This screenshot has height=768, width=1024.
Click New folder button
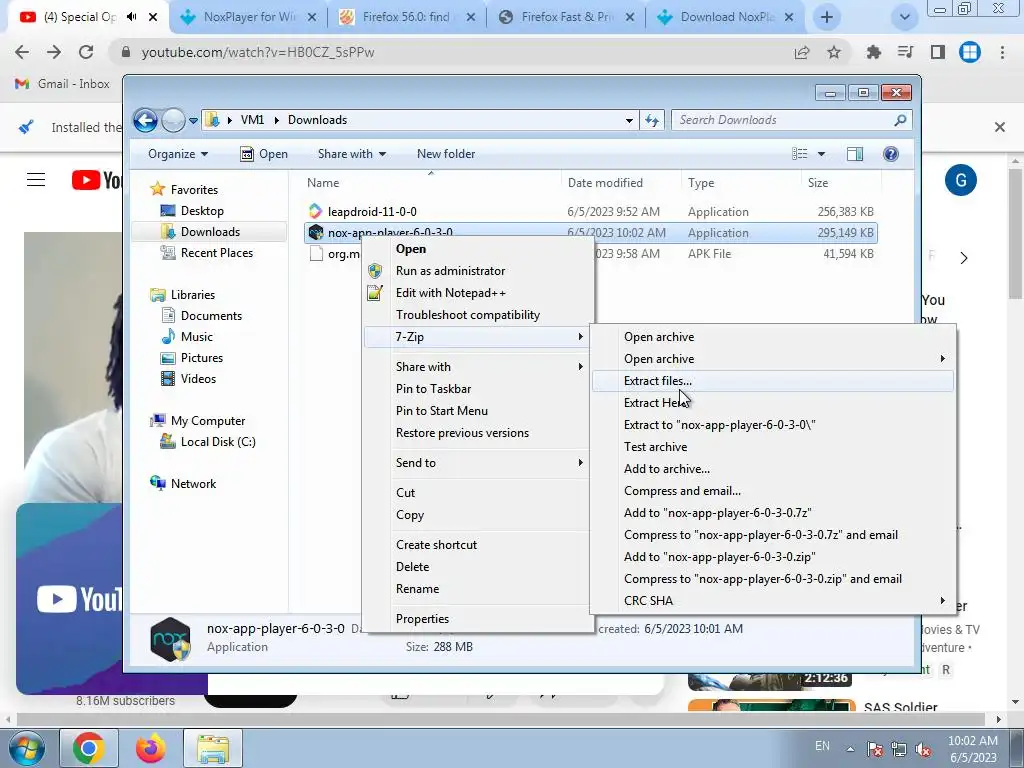[x=446, y=154]
